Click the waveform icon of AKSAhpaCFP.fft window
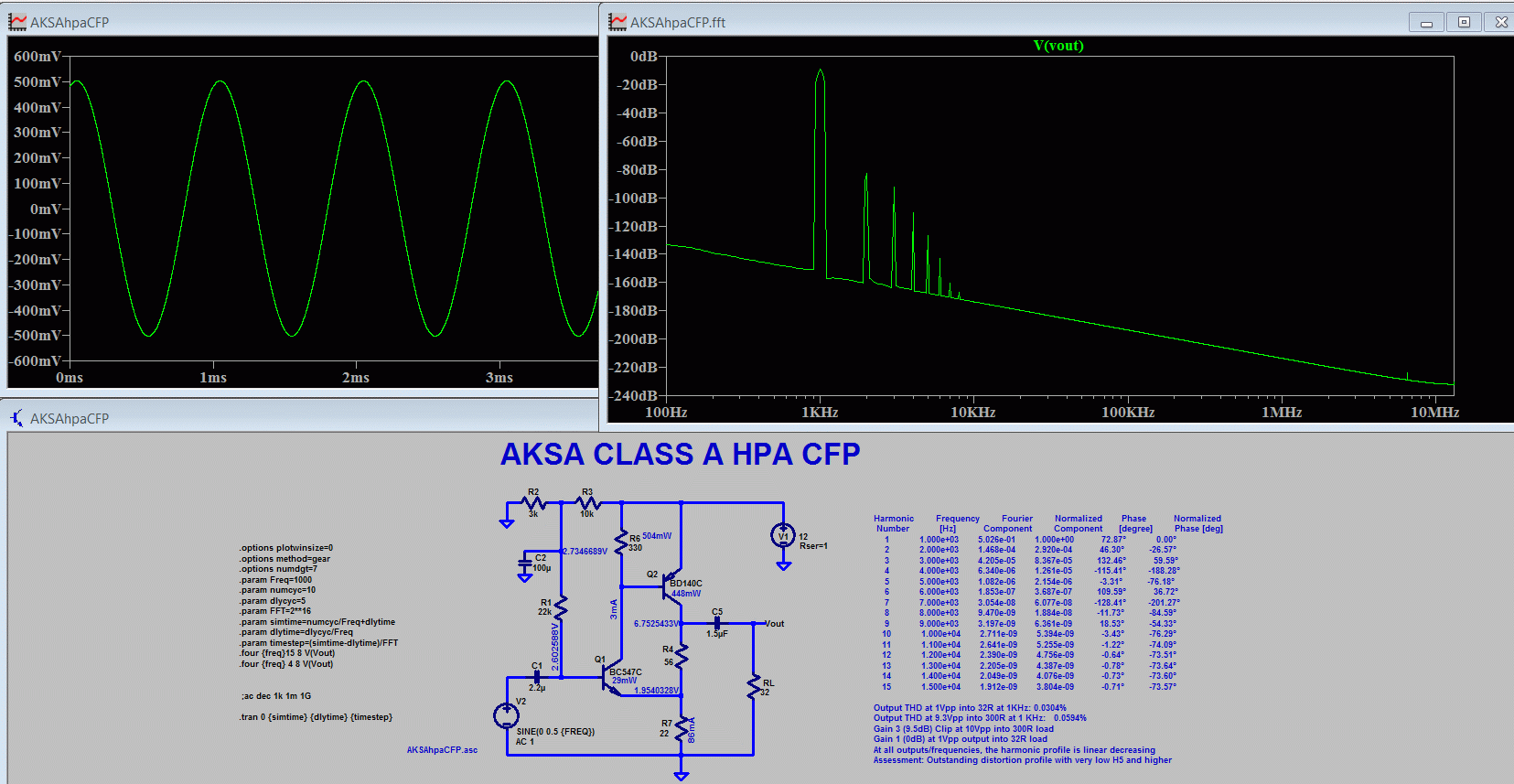This screenshot has width=1514, height=784. (x=617, y=22)
